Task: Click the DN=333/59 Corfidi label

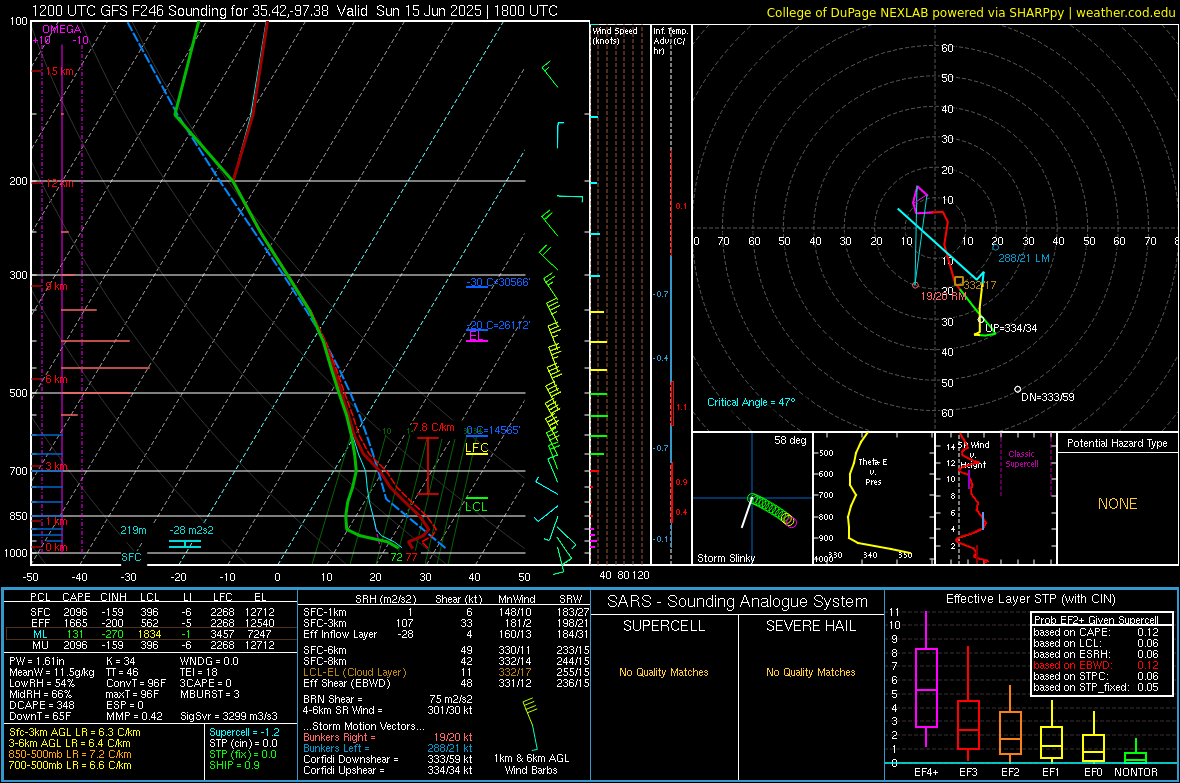Action: coord(1048,397)
